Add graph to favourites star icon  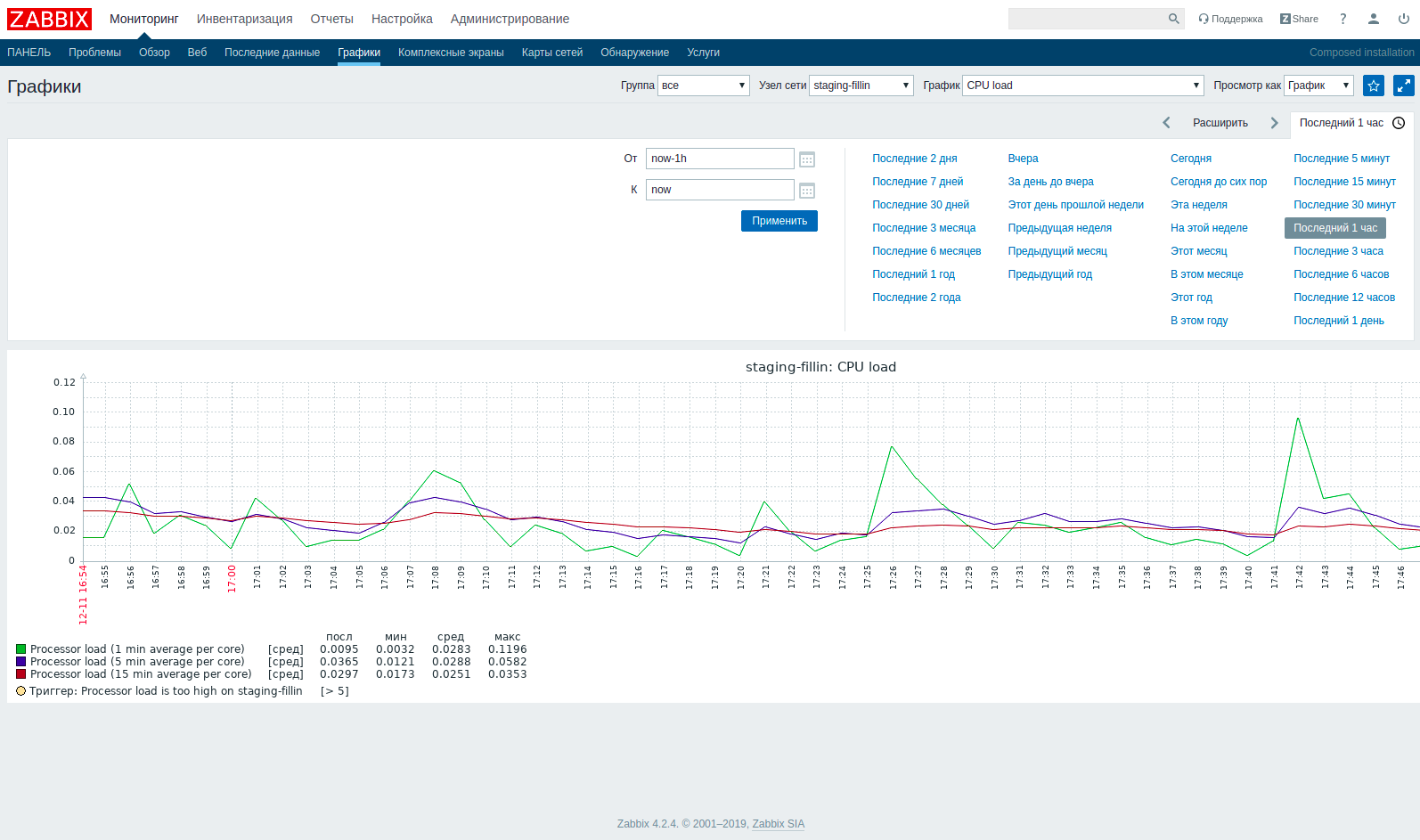point(1374,86)
